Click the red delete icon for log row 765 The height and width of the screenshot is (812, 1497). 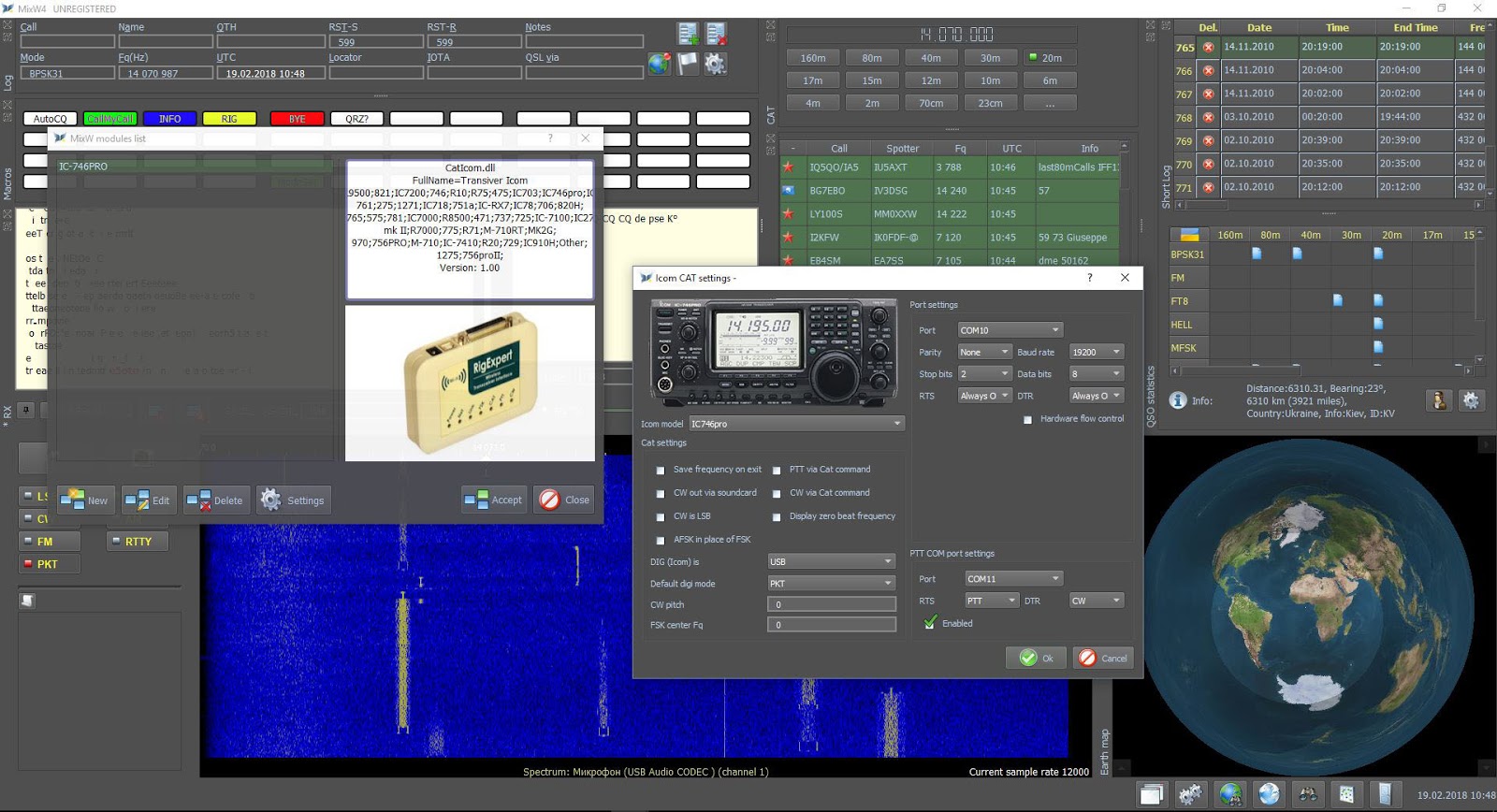point(1208,47)
